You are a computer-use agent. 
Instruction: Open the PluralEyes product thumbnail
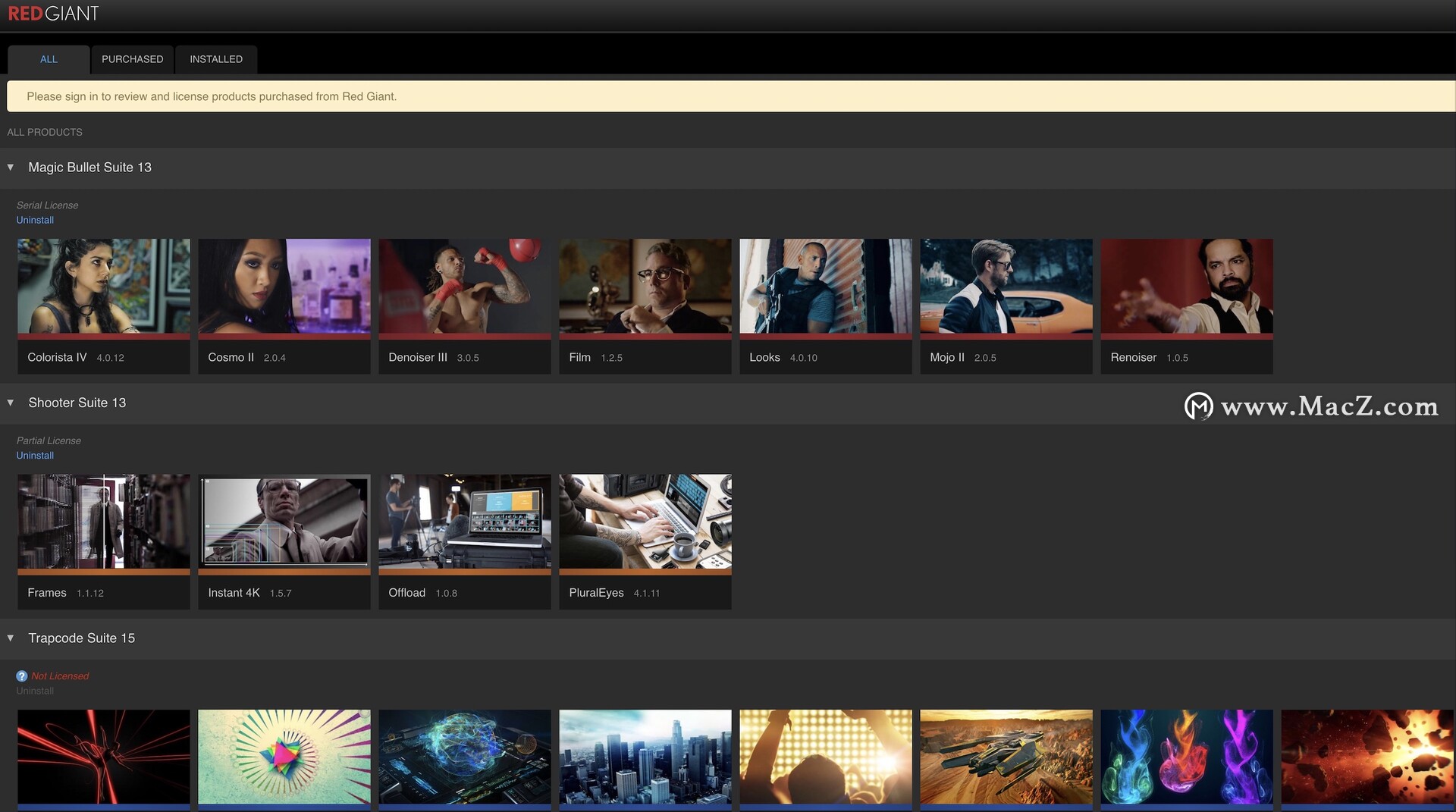coord(645,522)
